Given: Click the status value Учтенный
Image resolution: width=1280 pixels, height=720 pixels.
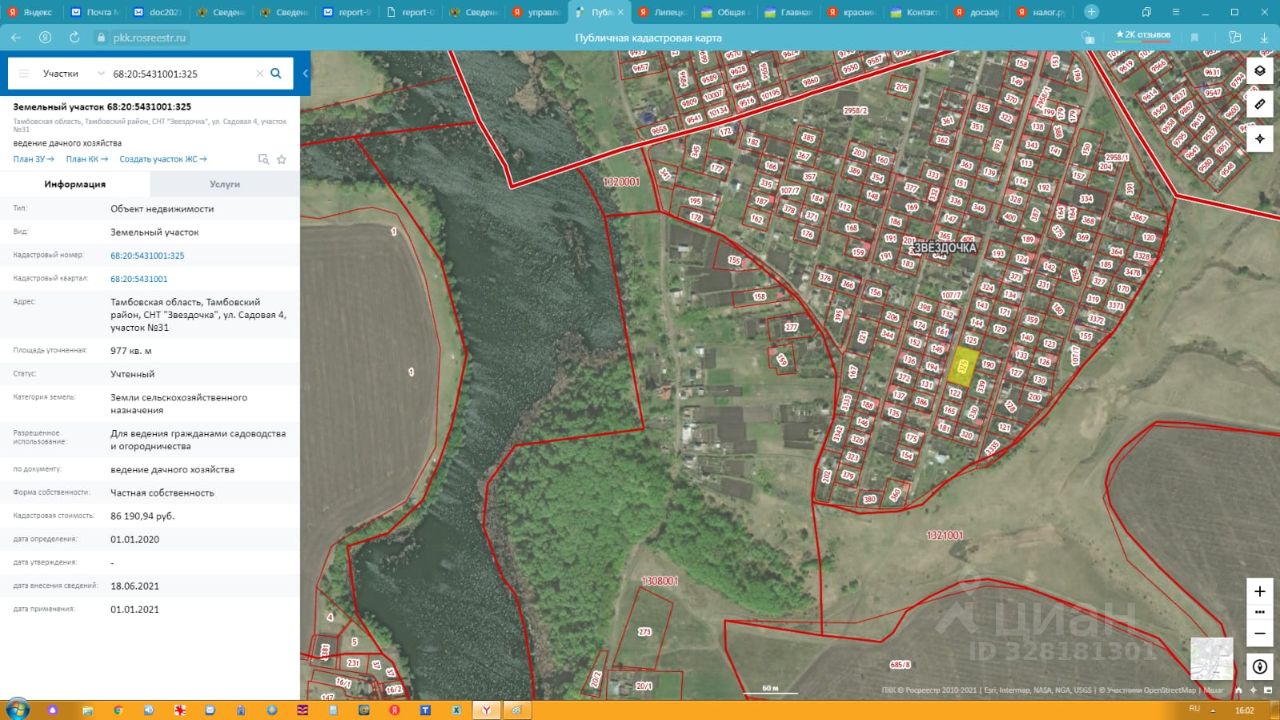Looking at the screenshot, I should 133,374.
